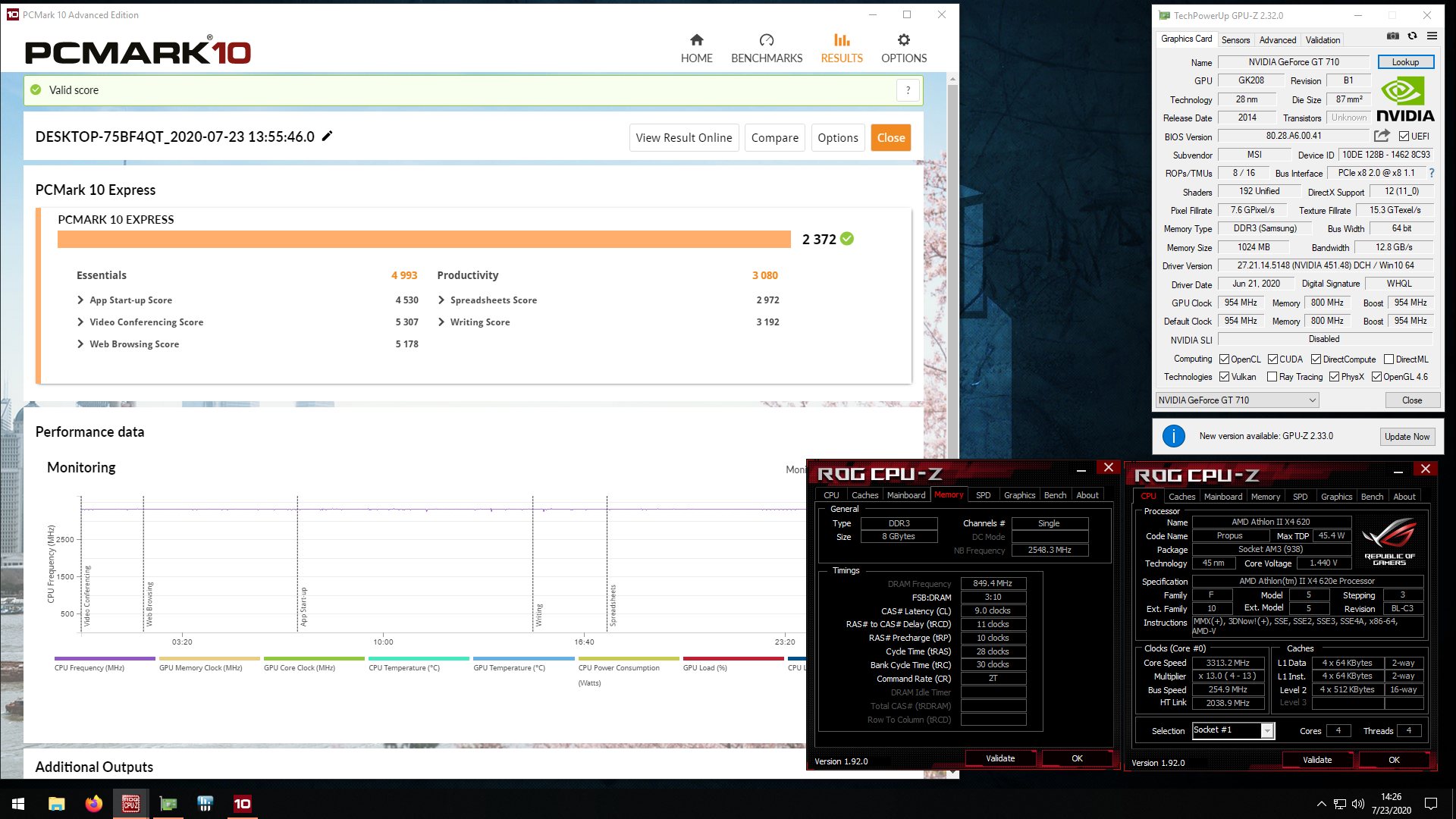Open volume control in system tray

pyautogui.click(x=1357, y=804)
